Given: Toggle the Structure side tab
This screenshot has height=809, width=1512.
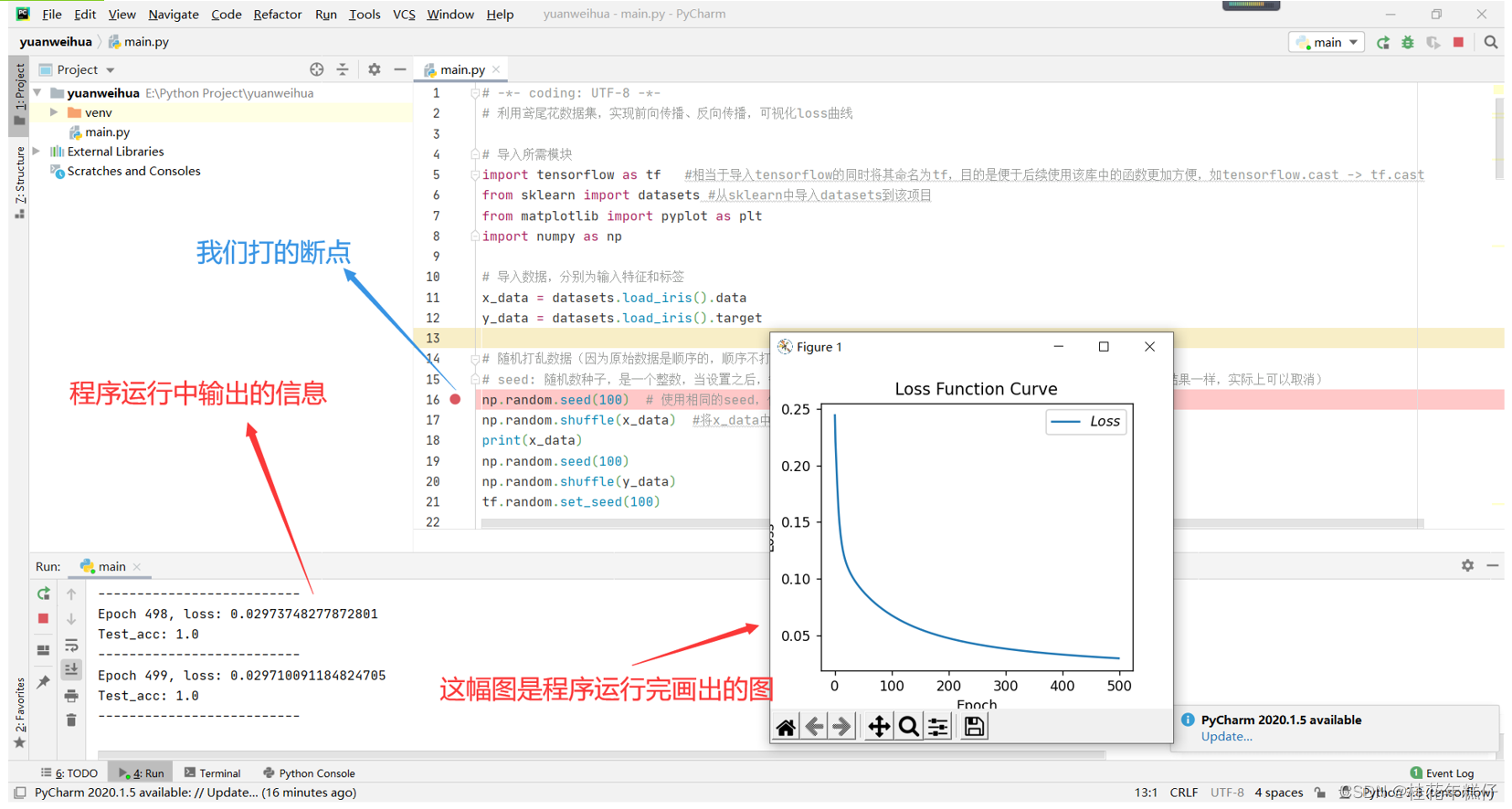Looking at the screenshot, I should click(19, 182).
